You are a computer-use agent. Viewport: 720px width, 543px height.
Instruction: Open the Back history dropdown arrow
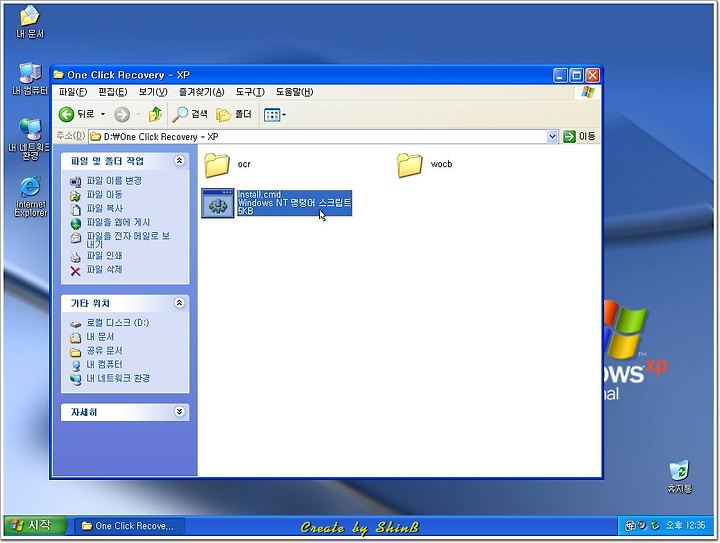point(103,114)
